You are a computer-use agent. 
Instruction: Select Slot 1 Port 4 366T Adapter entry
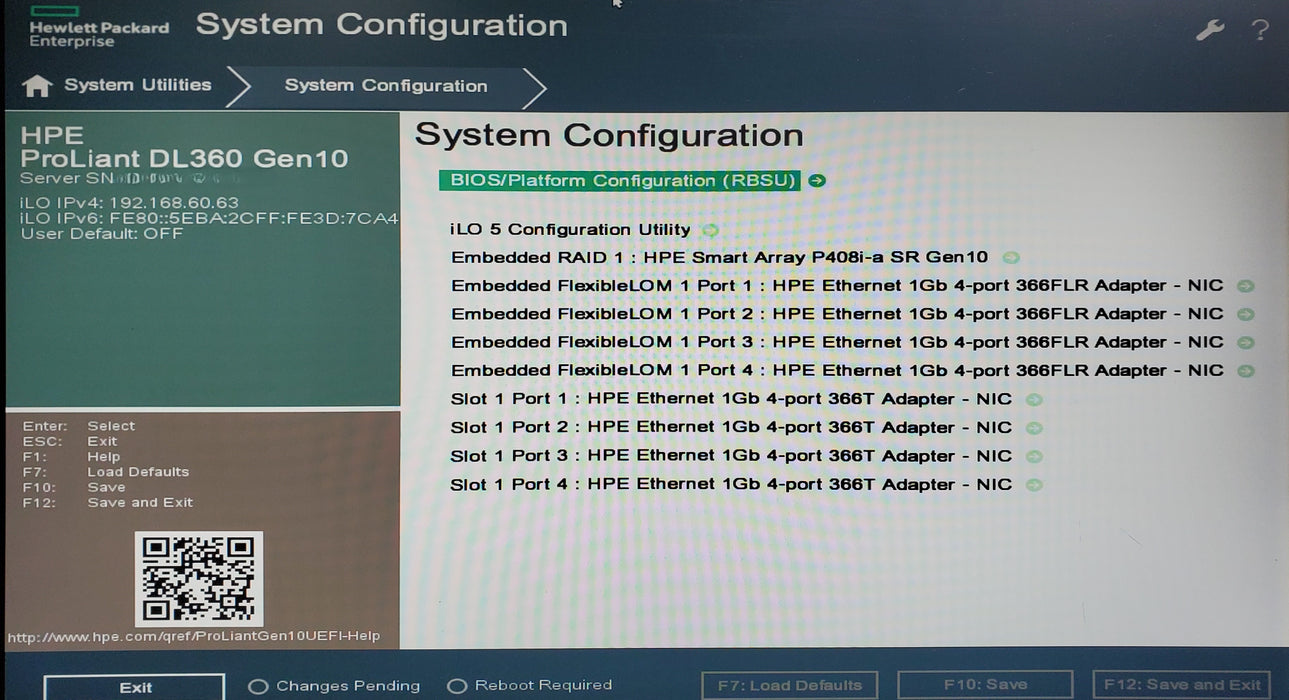coord(731,485)
